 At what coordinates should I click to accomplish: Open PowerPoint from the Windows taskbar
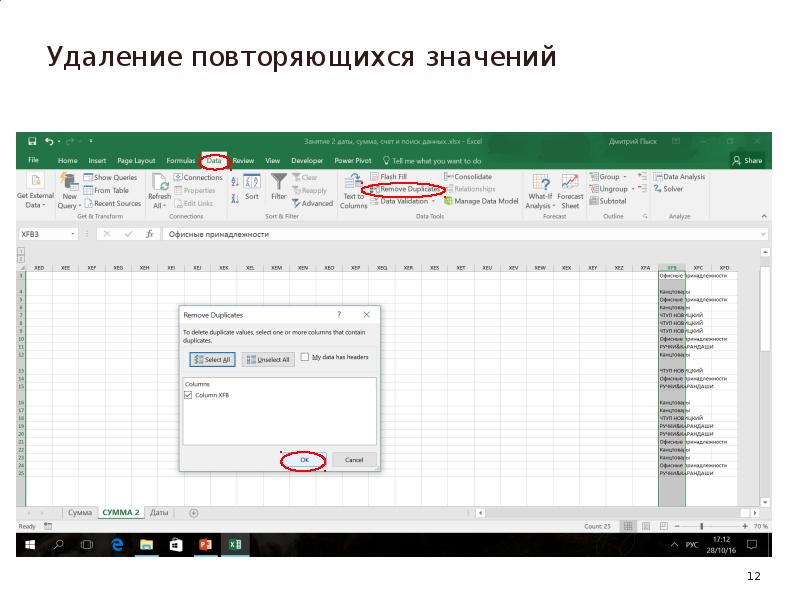206,545
